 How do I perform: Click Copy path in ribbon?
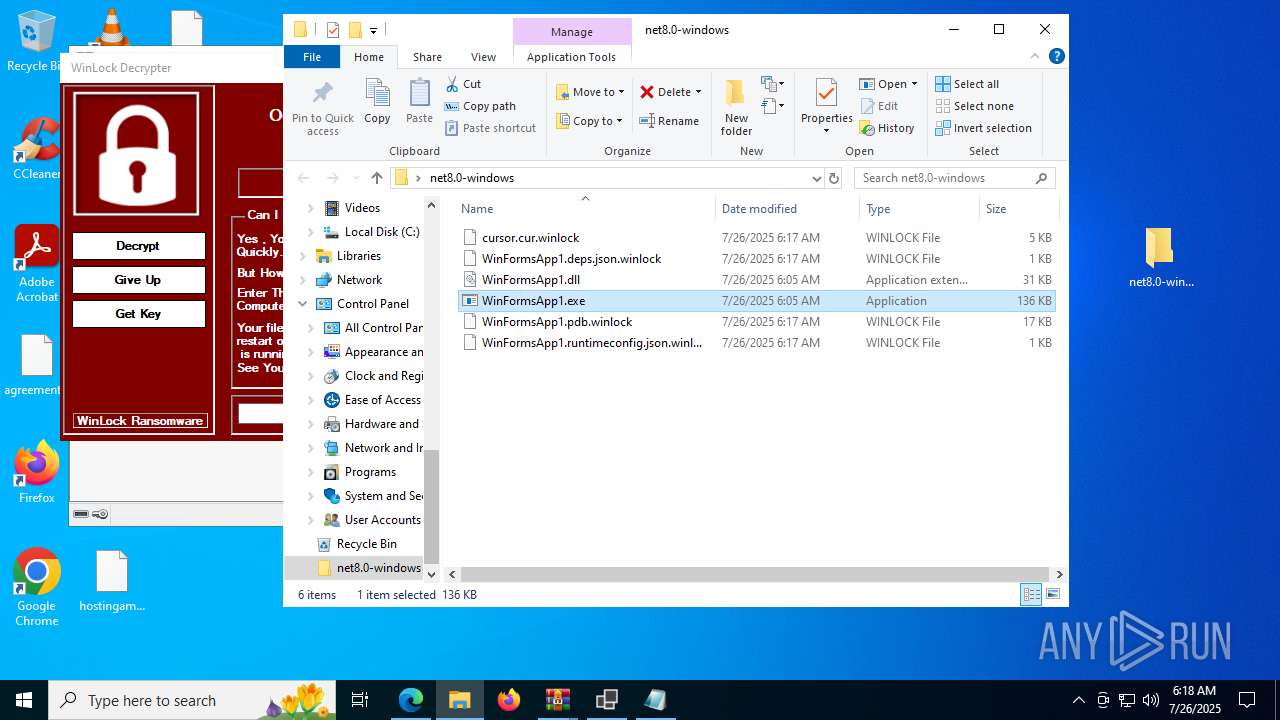(480, 106)
